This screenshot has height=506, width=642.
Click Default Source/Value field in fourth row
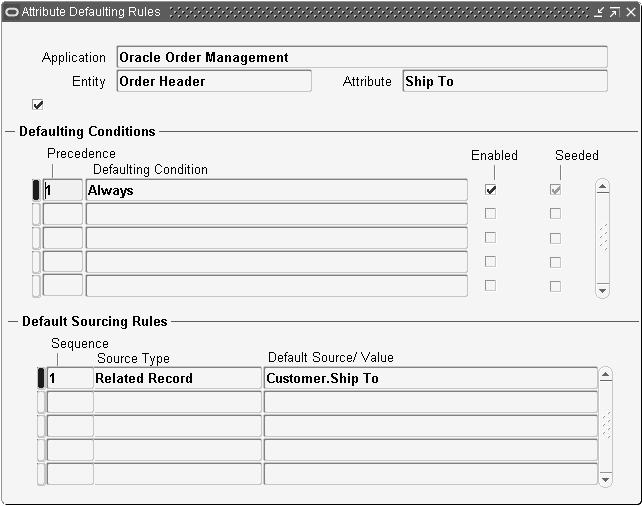pos(431,450)
